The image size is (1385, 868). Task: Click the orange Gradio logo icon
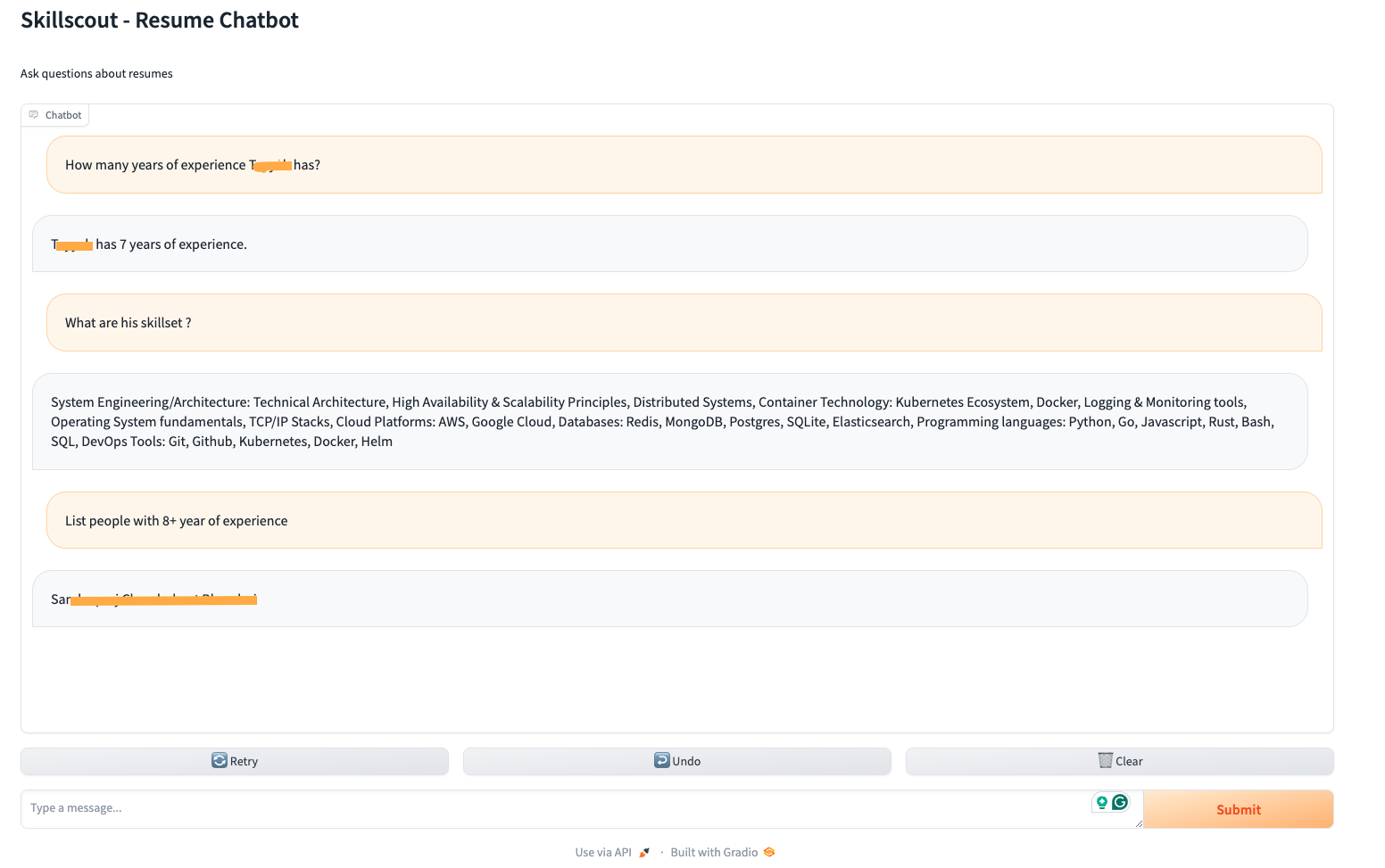768,852
